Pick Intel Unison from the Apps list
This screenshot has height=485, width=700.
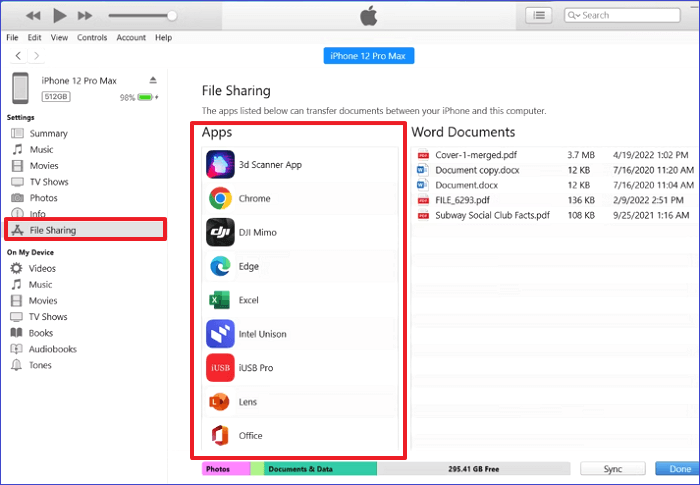262,334
